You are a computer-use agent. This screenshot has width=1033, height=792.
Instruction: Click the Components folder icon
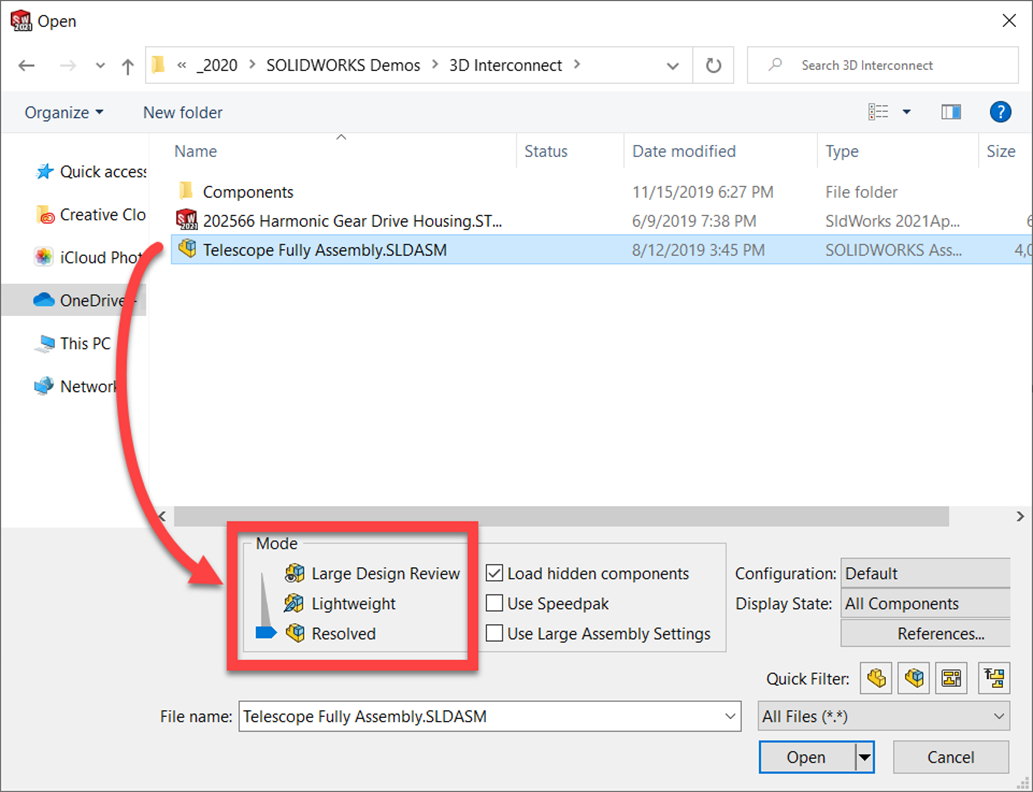[186, 191]
